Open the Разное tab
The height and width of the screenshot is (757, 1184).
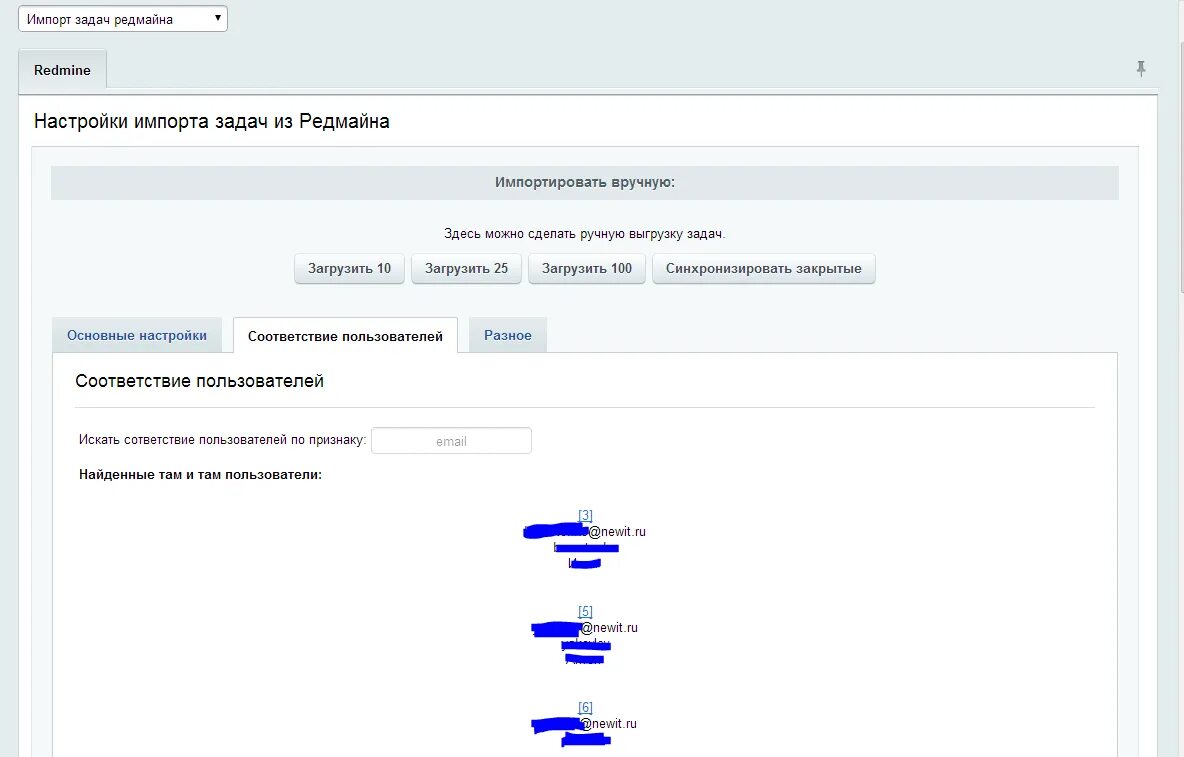click(x=507, y=336)
